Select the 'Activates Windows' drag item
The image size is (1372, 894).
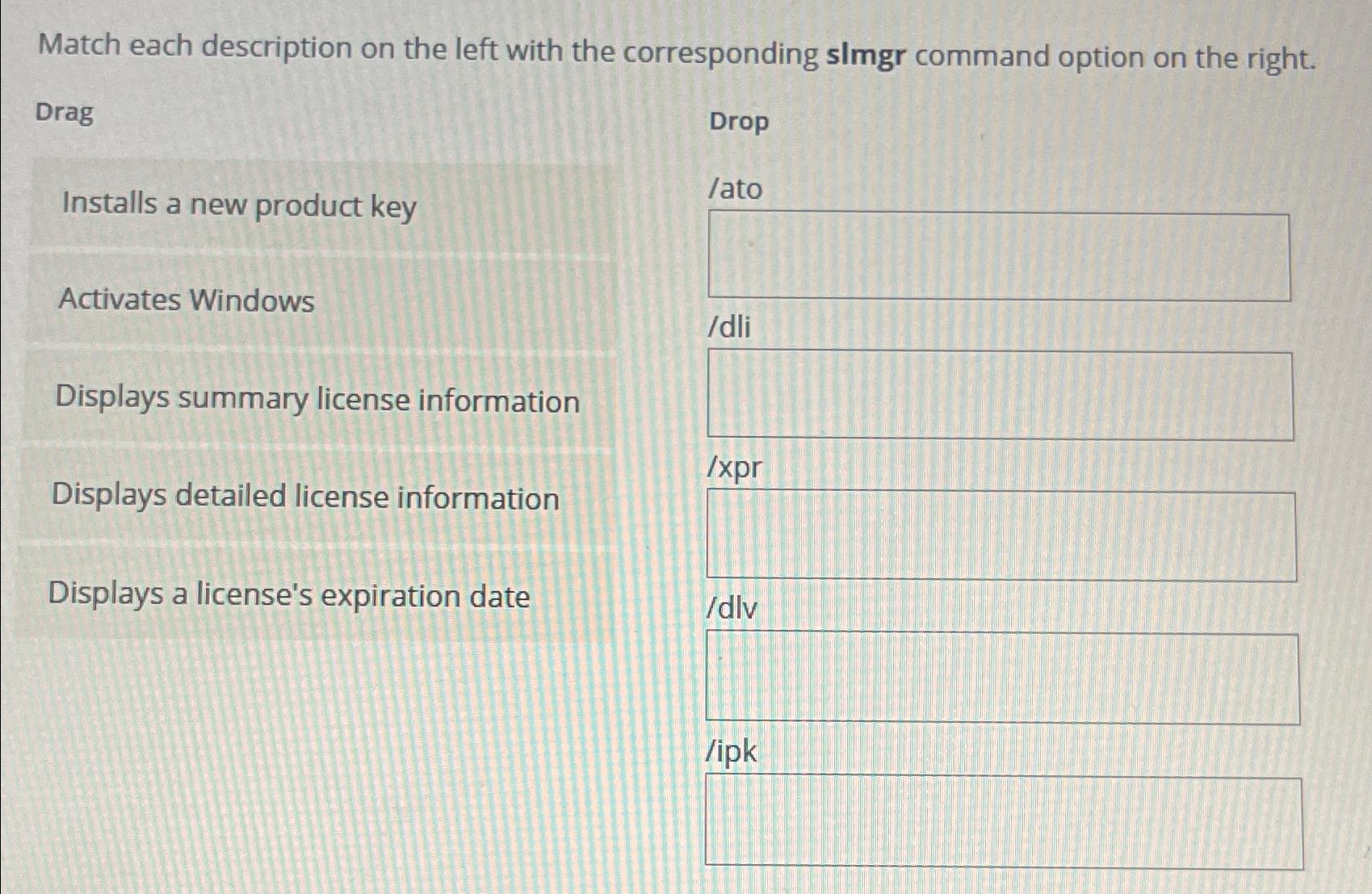click(x=187, y=302)
